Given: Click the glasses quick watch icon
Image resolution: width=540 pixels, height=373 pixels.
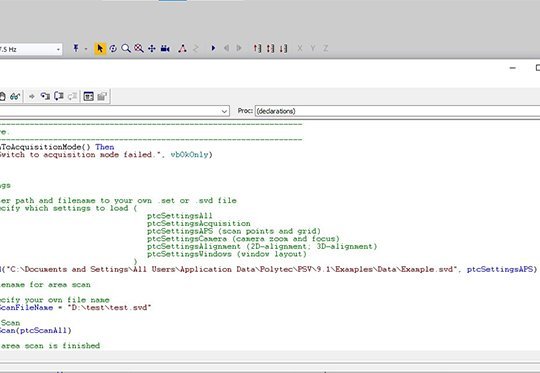Looking at the screenshot, I should (15, 96).
